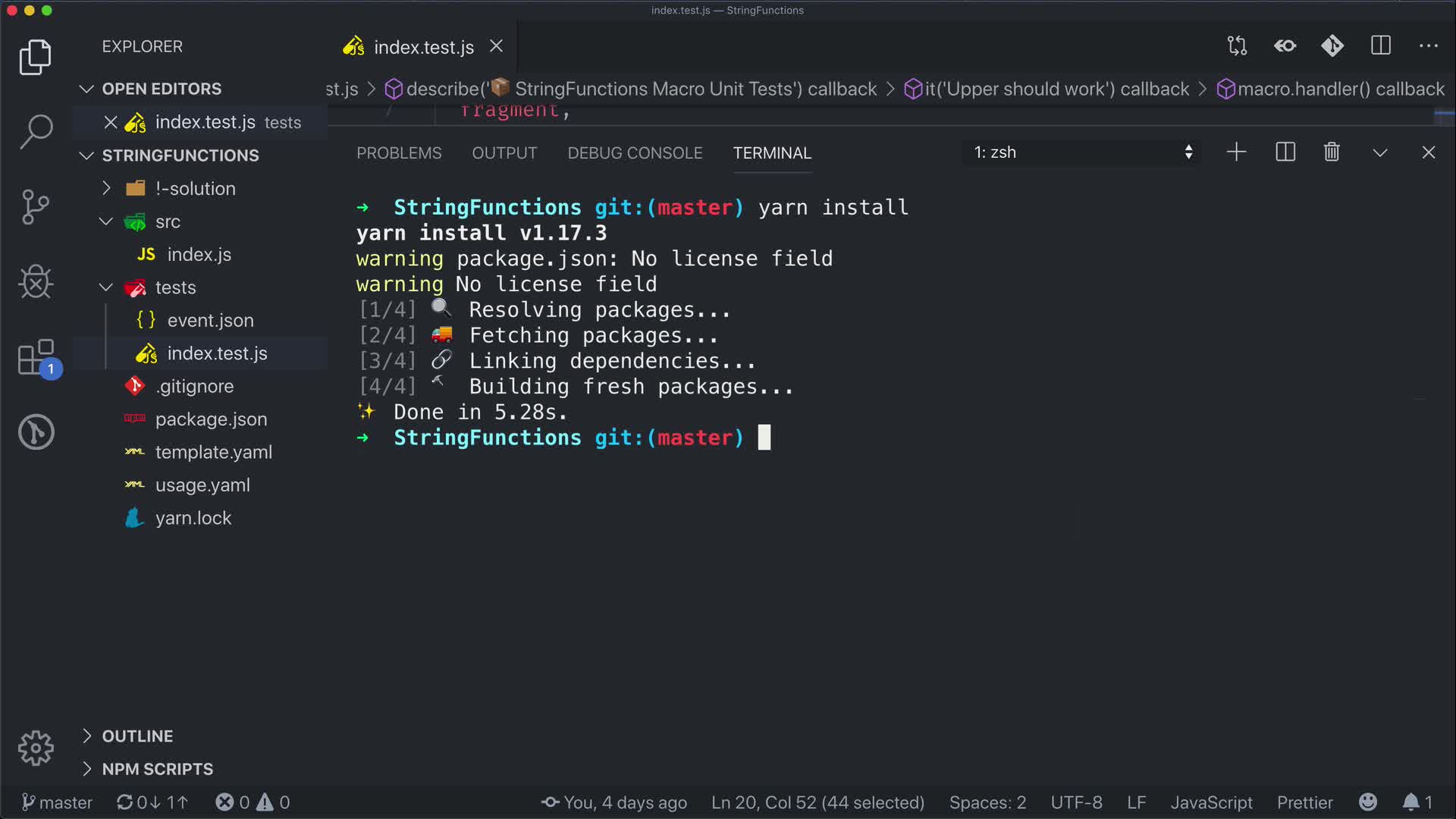Screen dimensions: 1456x819
Task: Open package.json in the explorer
Action: (x=211, y=419)
